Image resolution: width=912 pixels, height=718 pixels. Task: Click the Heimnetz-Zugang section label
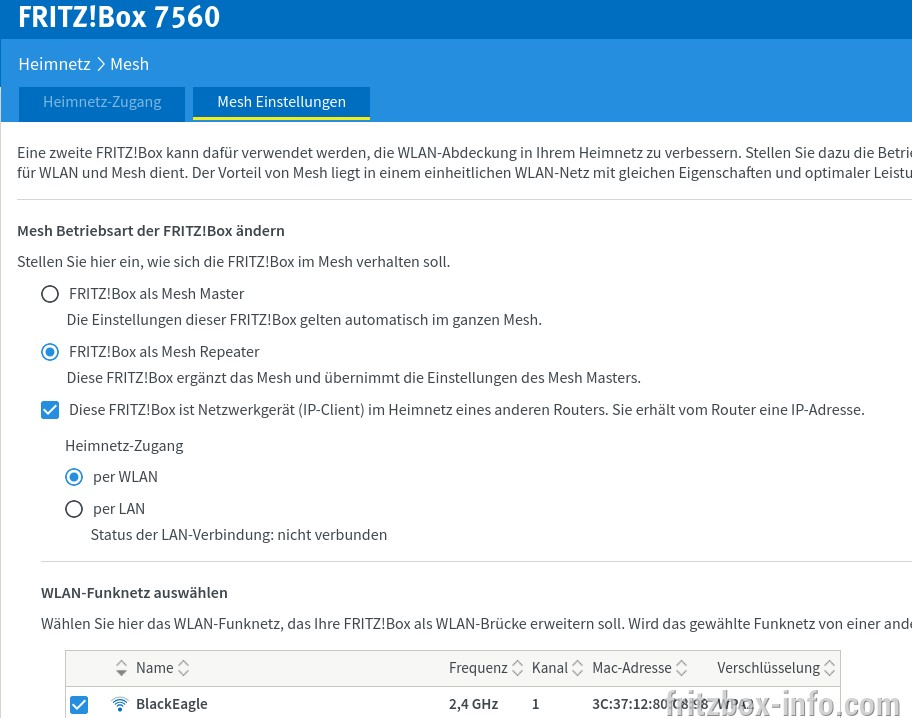124,446
